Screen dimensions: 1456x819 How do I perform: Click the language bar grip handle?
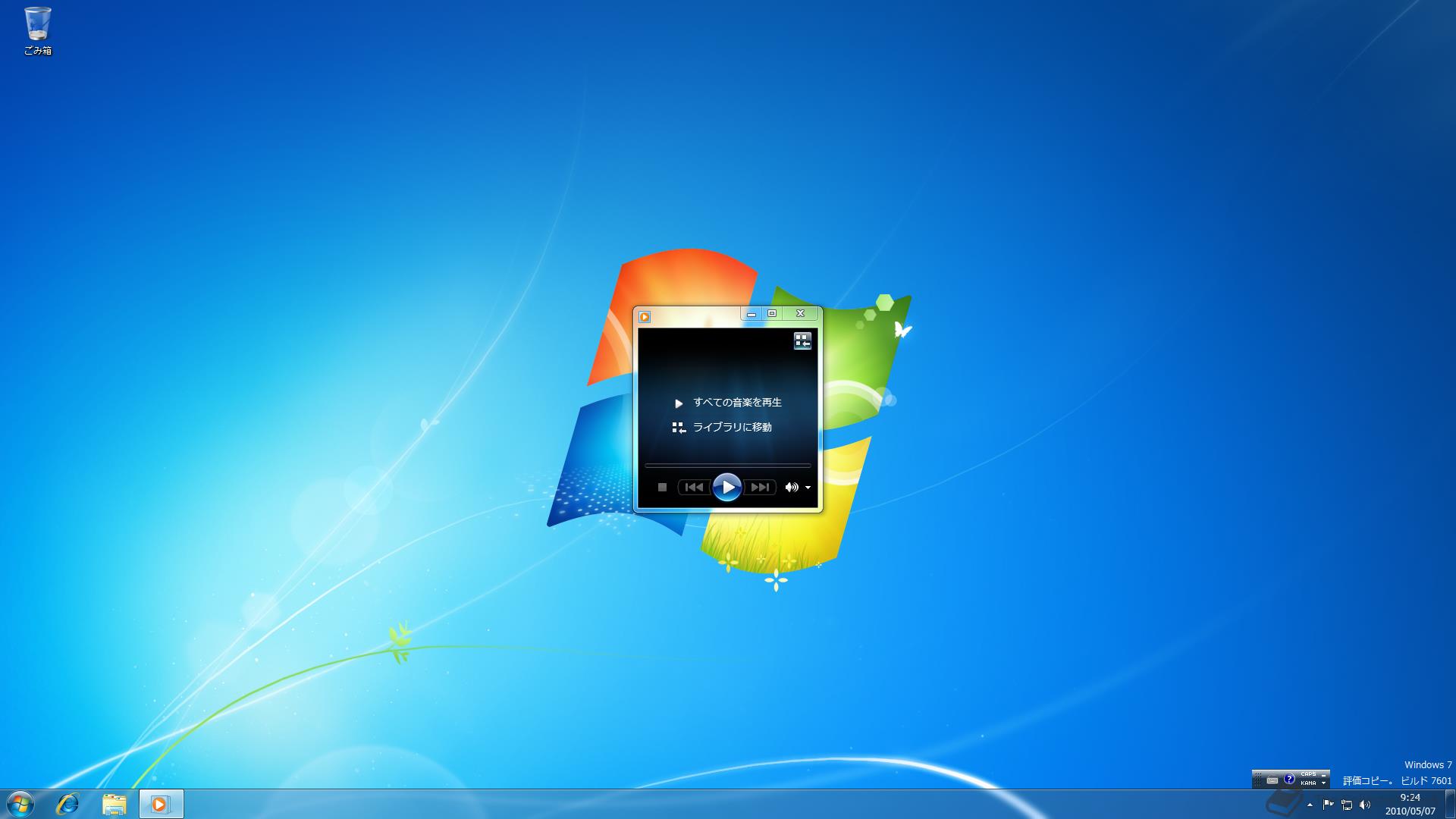coord(1258,780)
